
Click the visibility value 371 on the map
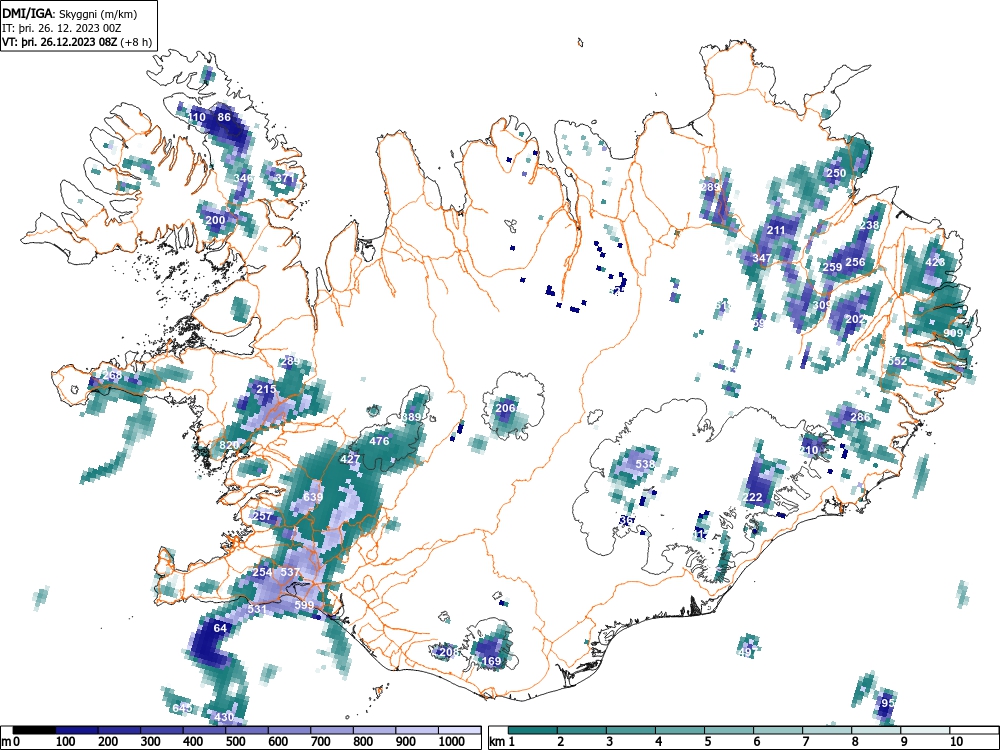[x=285, y=178]
